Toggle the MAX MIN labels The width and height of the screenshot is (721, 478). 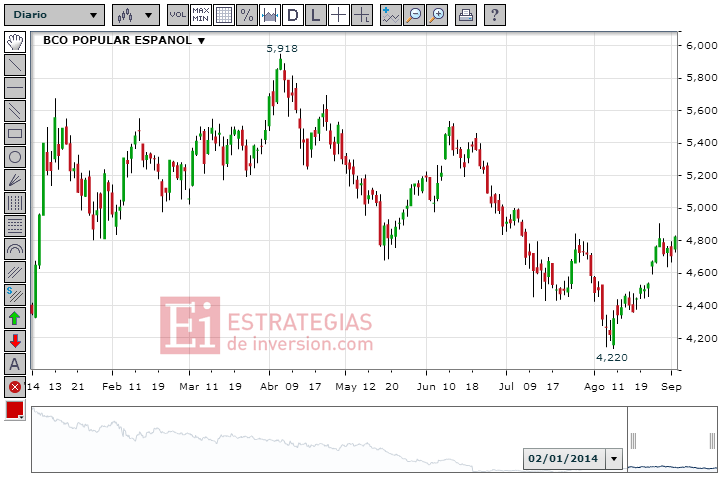tap(200, 15)
